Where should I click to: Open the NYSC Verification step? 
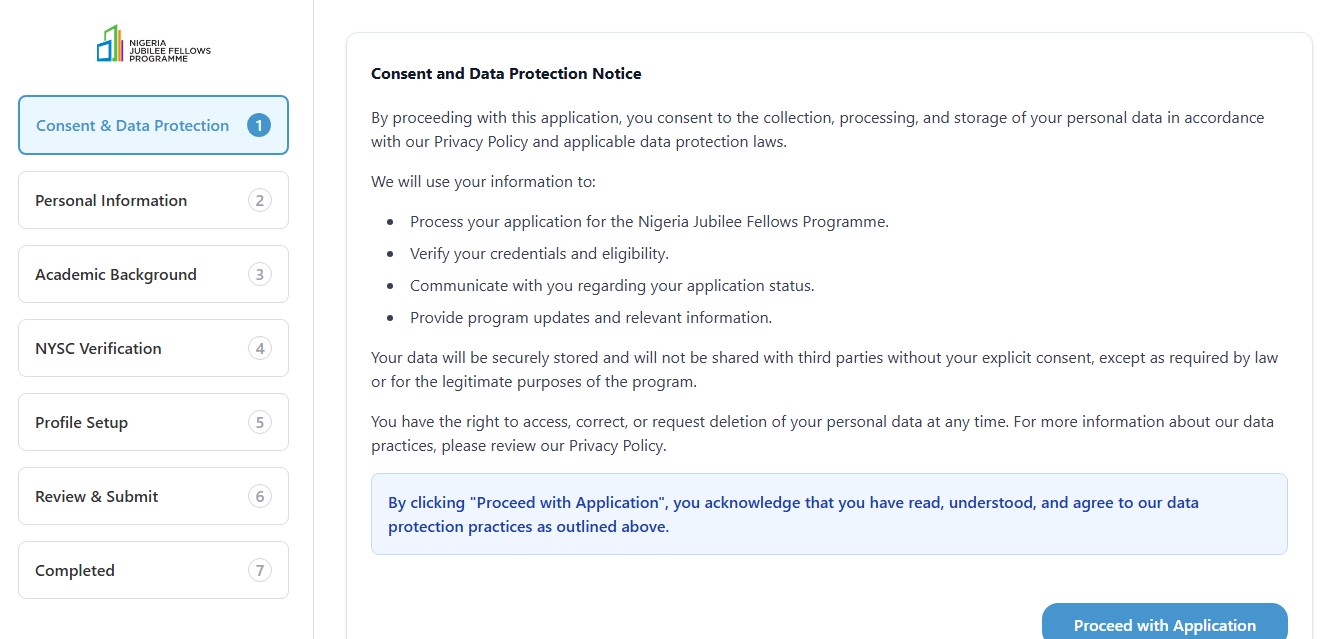tap(98, 349)
